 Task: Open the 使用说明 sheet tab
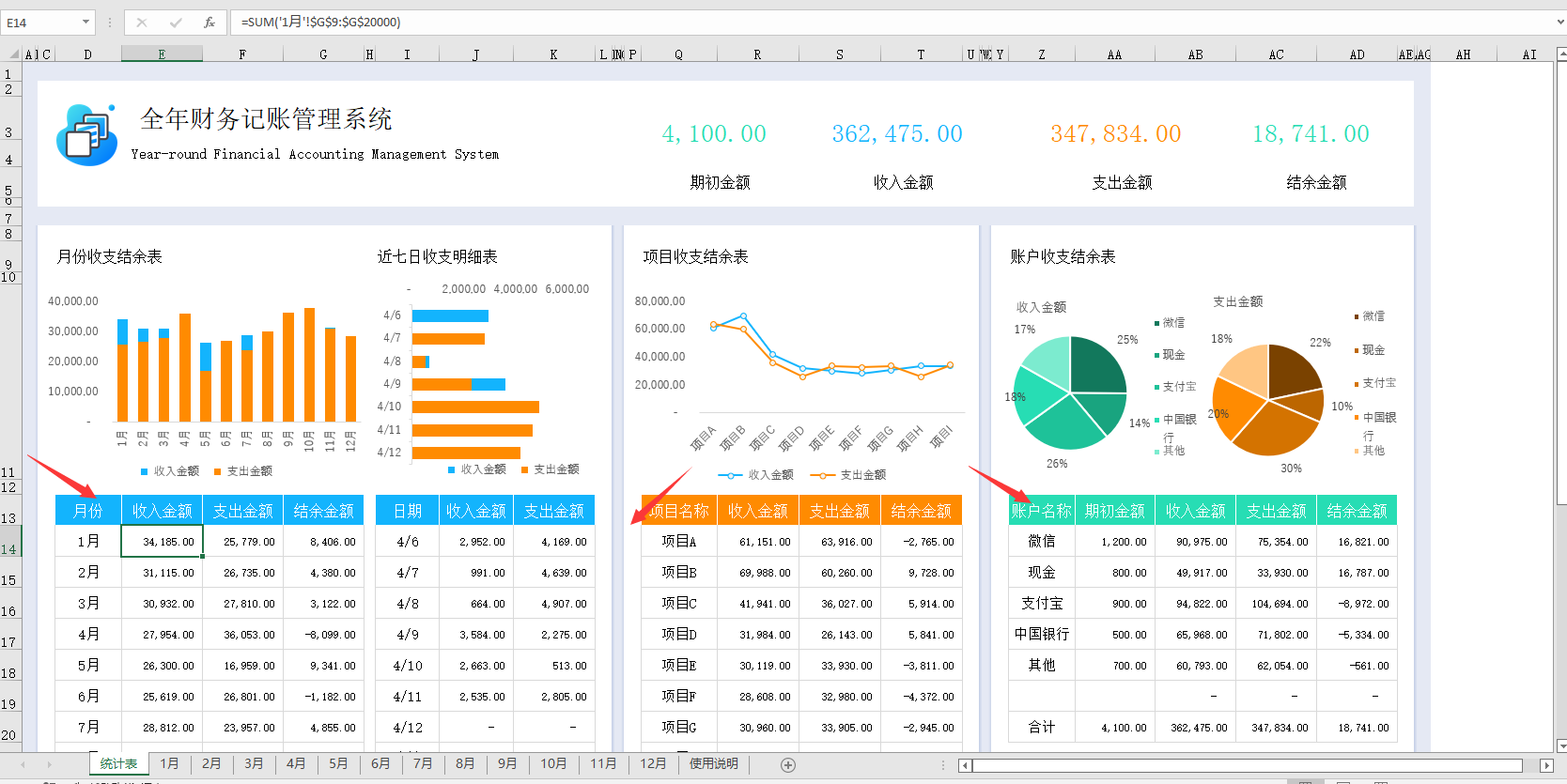pos(714,763)
